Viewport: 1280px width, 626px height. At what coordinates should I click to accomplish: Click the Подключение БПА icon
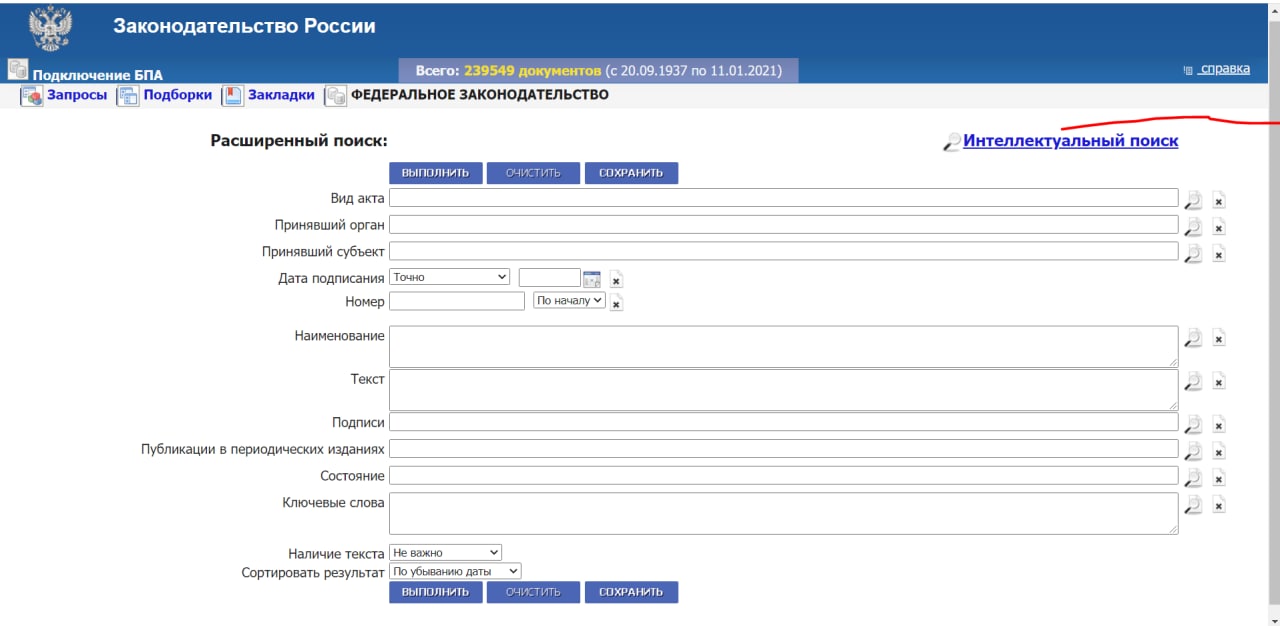pyautogui.click(x=18, y=69)
